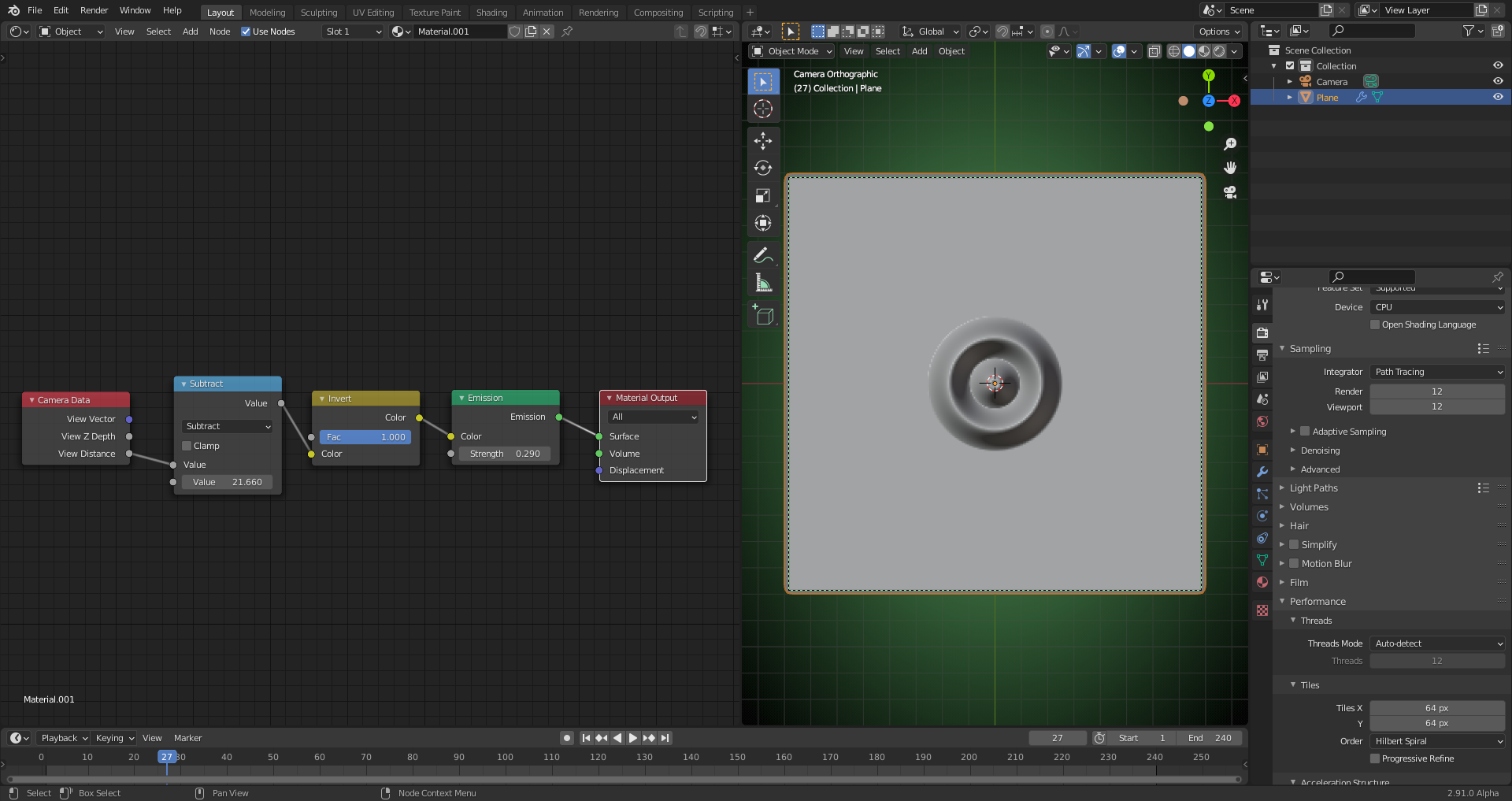Toggle camera view icon in viewport
Viewport: 1512px width, 801px height.
pos(1230,192)
